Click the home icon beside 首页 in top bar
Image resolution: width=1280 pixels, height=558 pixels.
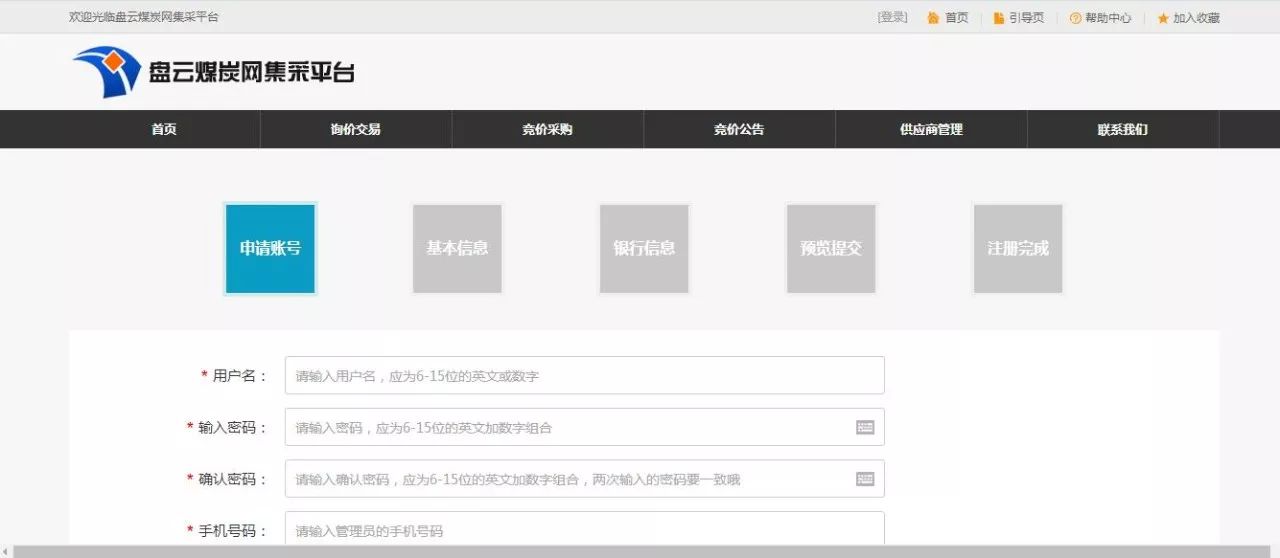(933, 18)
